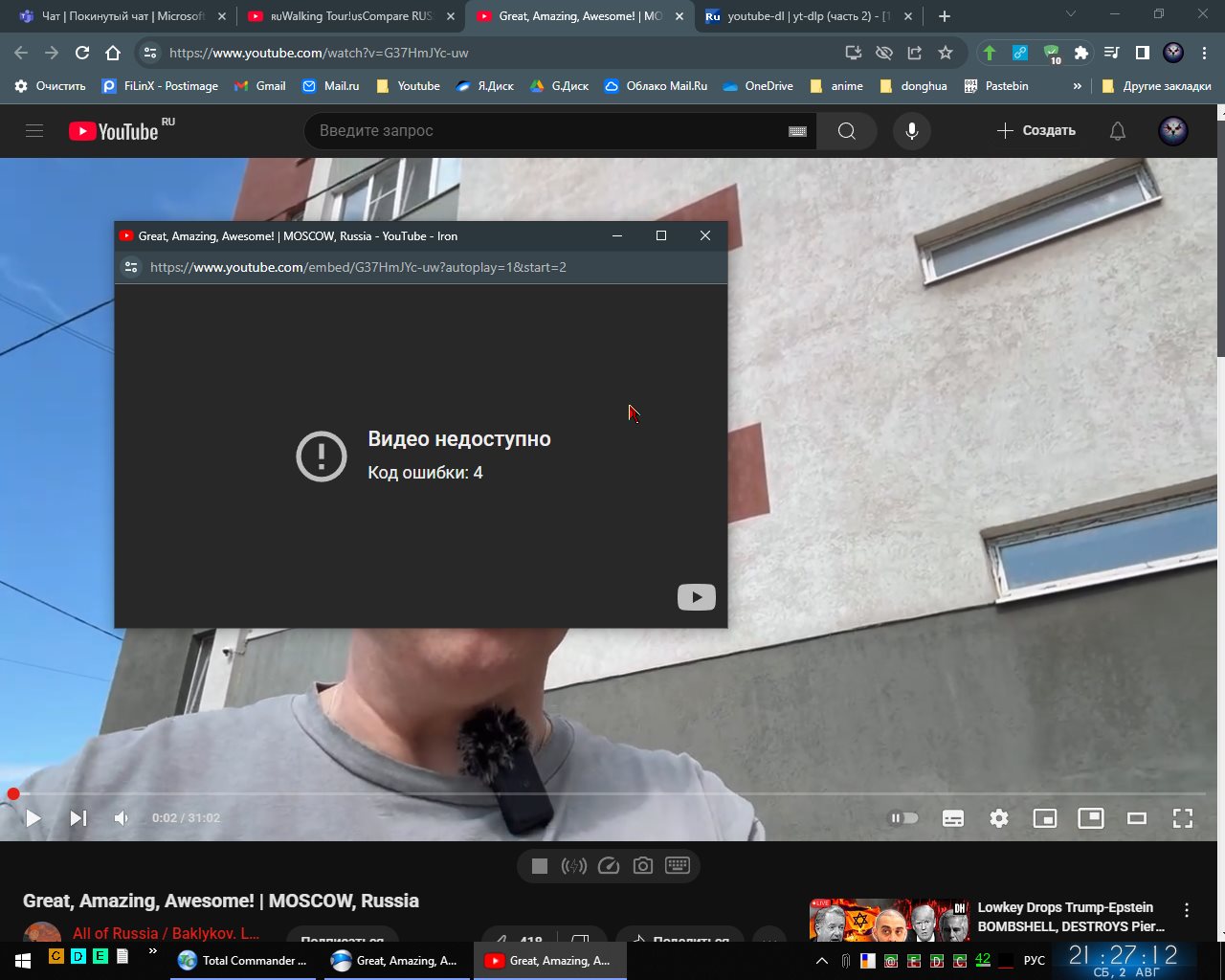Open options menu for Lowkey video
This screenshot has height=980, width=1225.
[x=1187, y=910]
